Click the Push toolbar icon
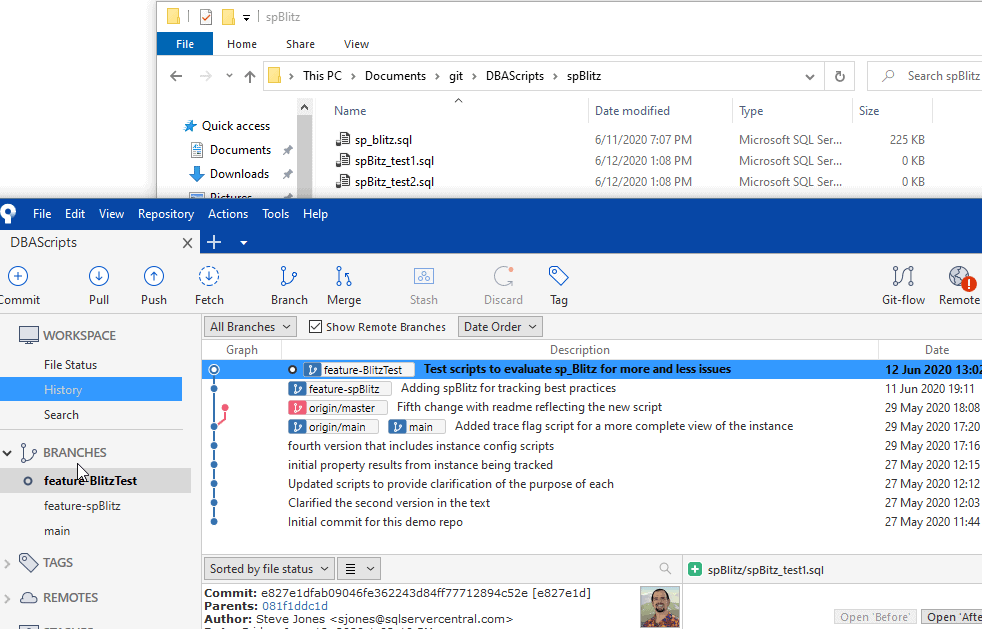The image size is (982, 629). tap(153, 276)
